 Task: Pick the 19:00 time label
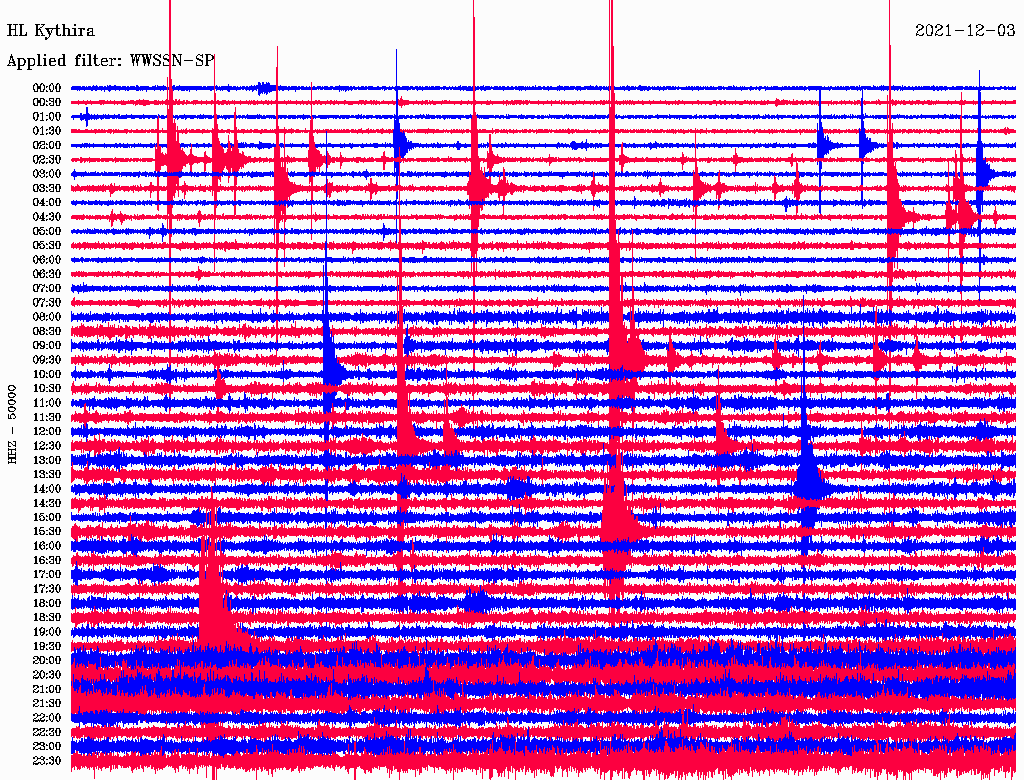click(x=47, y=632)
